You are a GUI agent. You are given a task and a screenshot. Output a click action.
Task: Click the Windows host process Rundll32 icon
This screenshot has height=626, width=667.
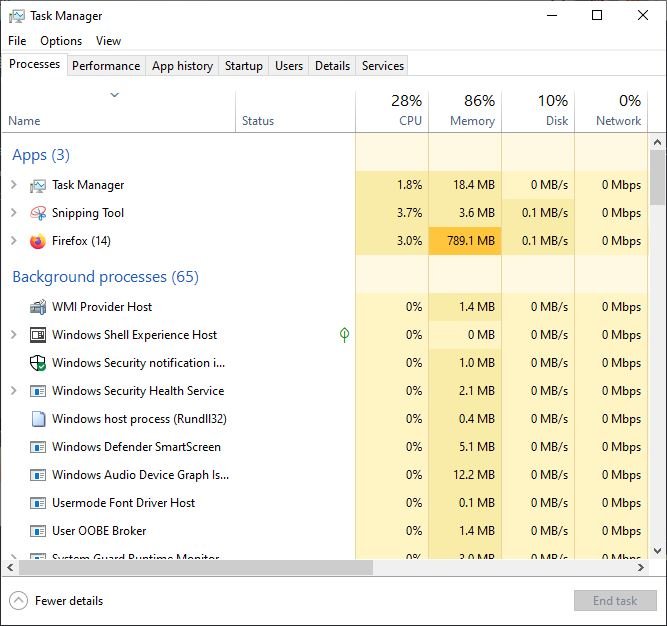pyautogui.click(x=38, y=419)
